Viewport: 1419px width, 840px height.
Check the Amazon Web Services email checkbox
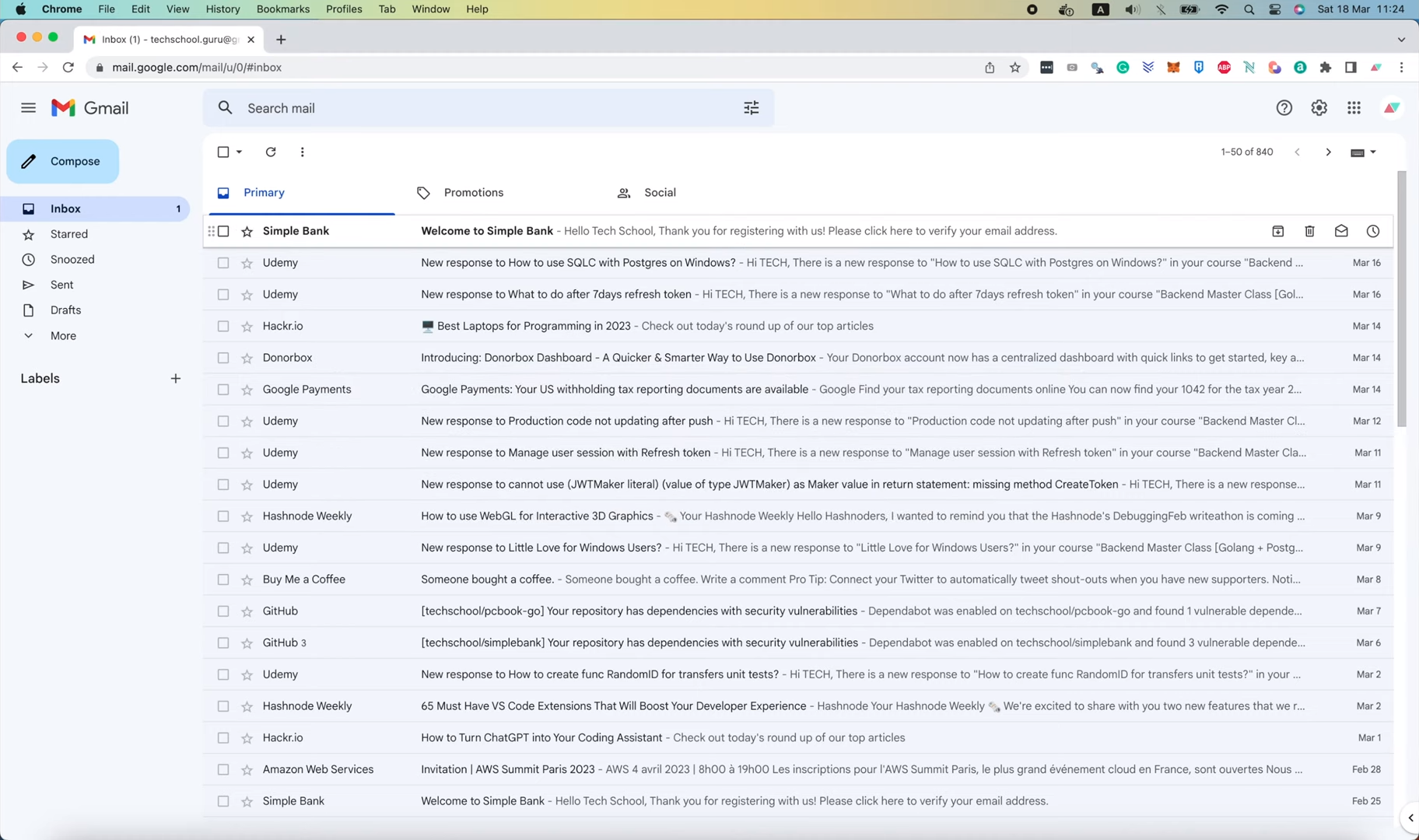coord(223,769)
